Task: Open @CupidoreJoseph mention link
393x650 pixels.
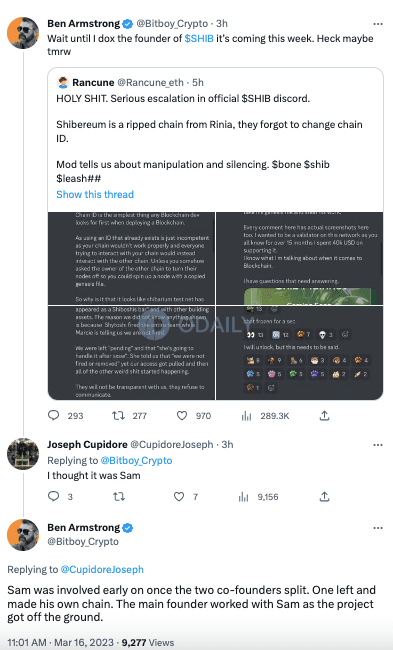Action: pyautogui.click(x=102, y=570)
